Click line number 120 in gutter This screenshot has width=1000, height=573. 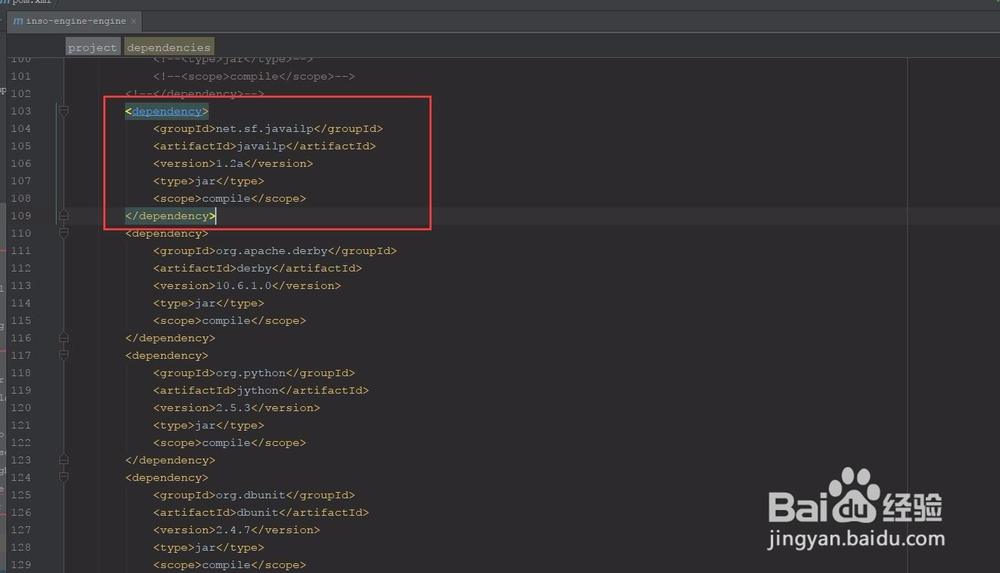point(20,408)
